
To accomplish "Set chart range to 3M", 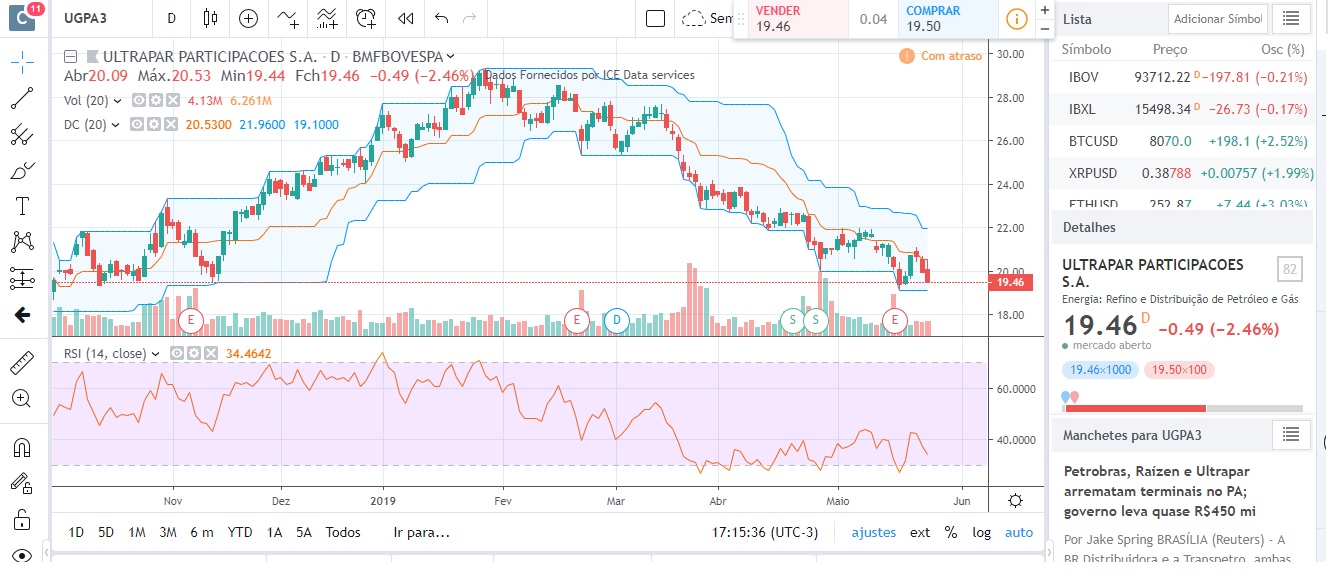I will [x=168, y=532].
